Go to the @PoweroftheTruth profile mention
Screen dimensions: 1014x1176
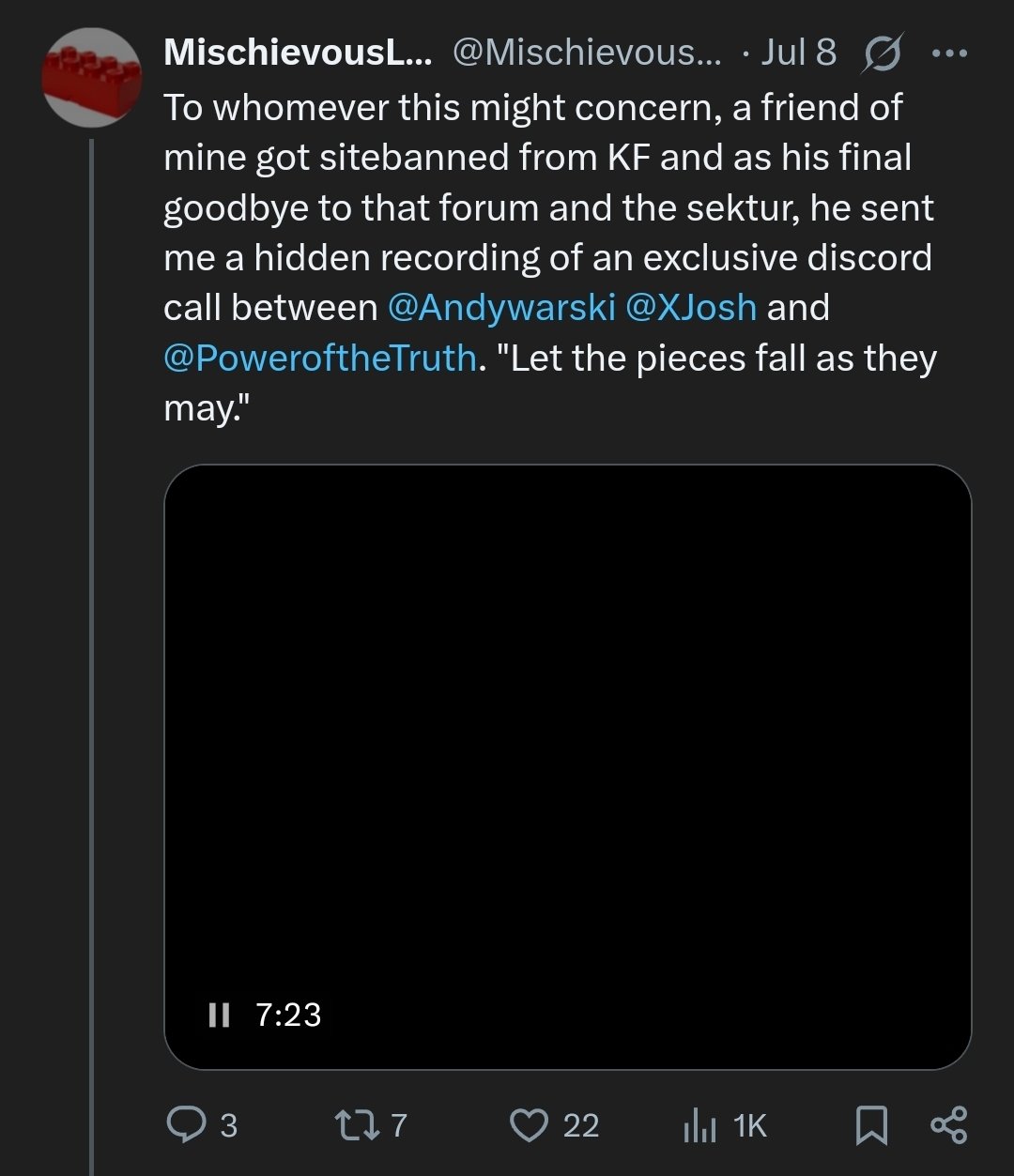coord(319,359)
